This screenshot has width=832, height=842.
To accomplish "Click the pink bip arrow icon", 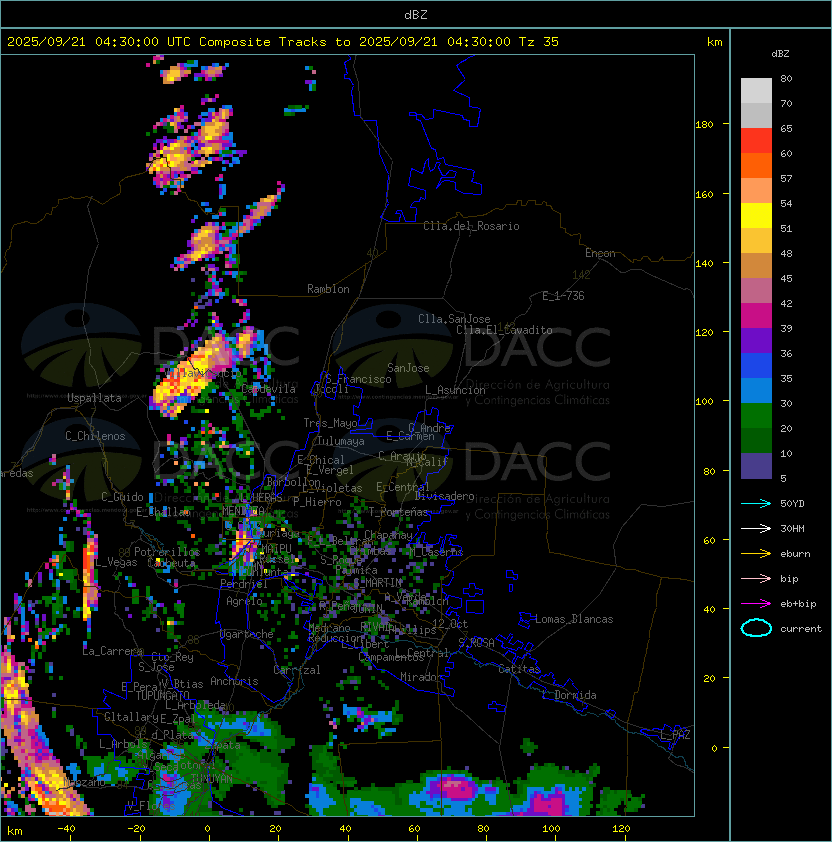I will (756, 578).
